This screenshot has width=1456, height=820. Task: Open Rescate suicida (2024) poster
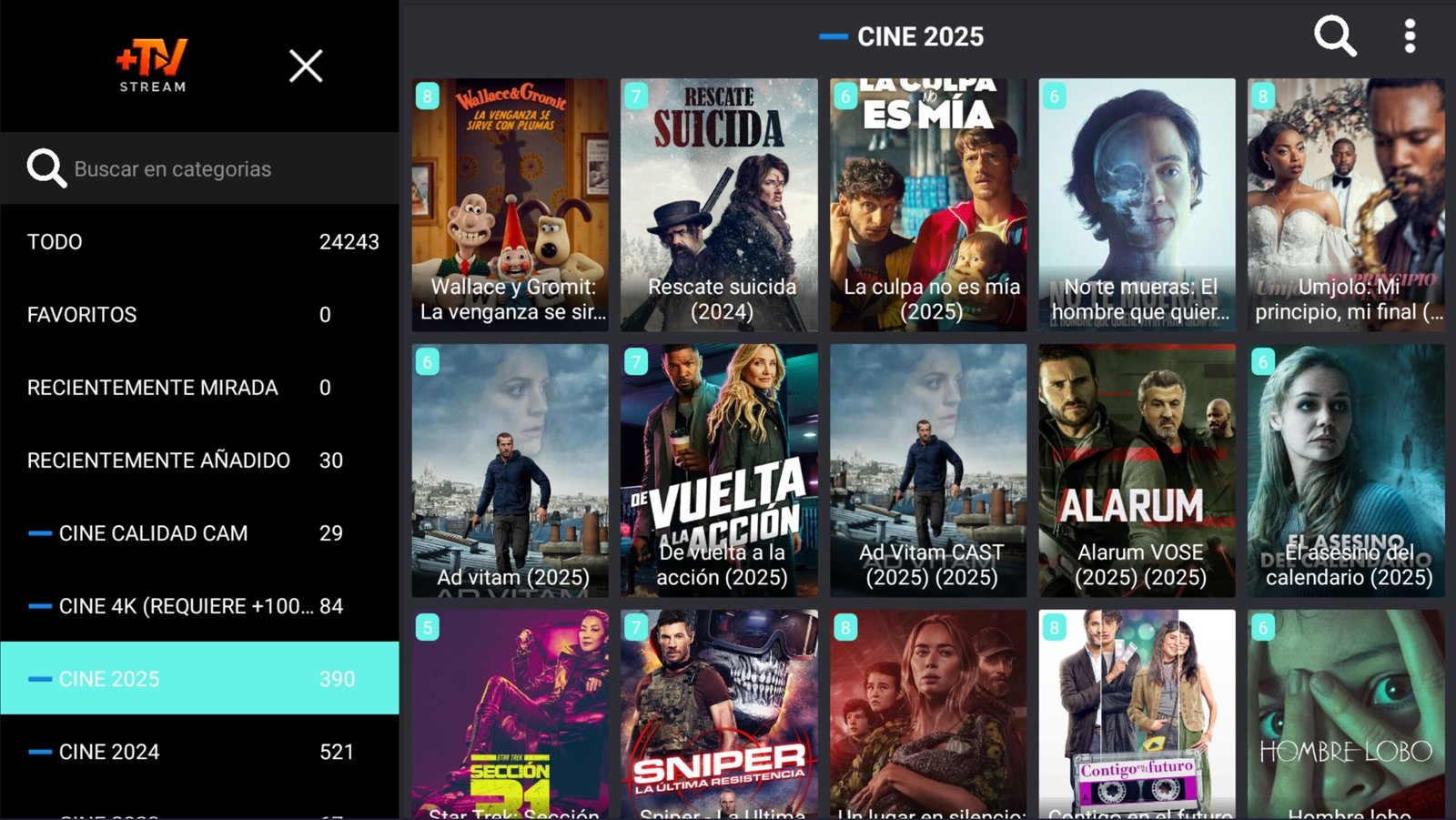[719, 205]
